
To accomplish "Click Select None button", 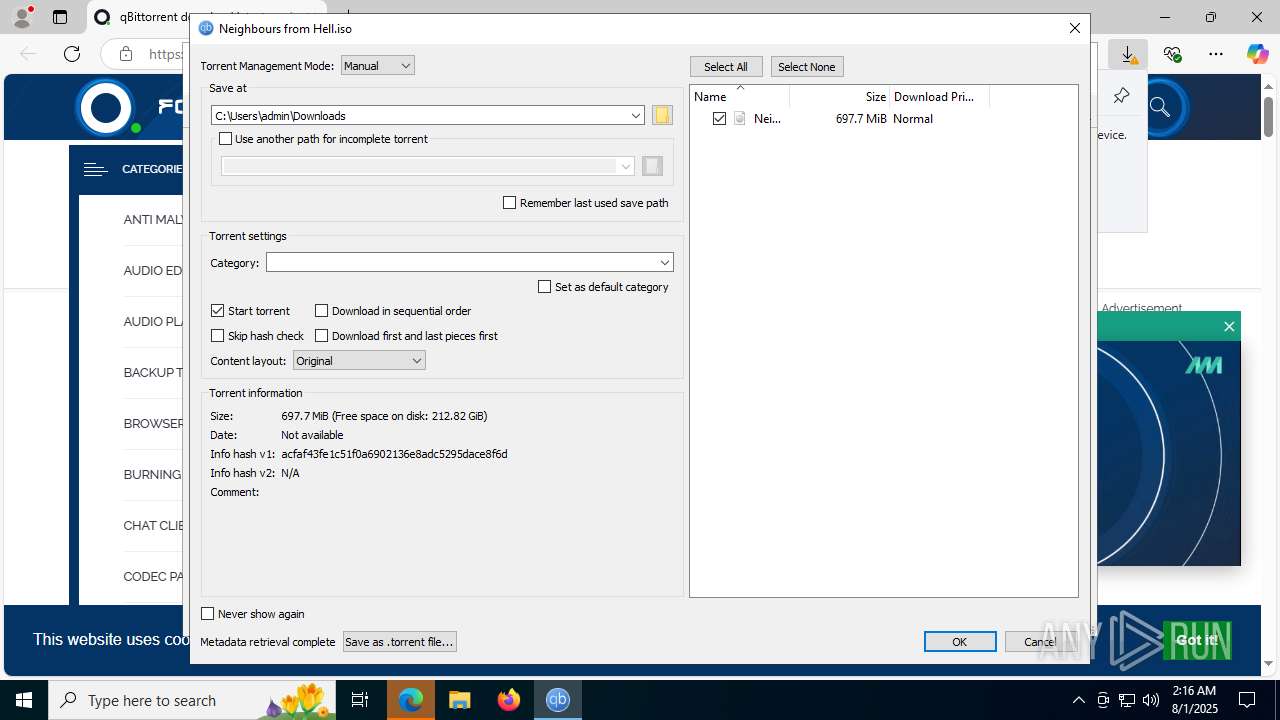I will point(806,67).
